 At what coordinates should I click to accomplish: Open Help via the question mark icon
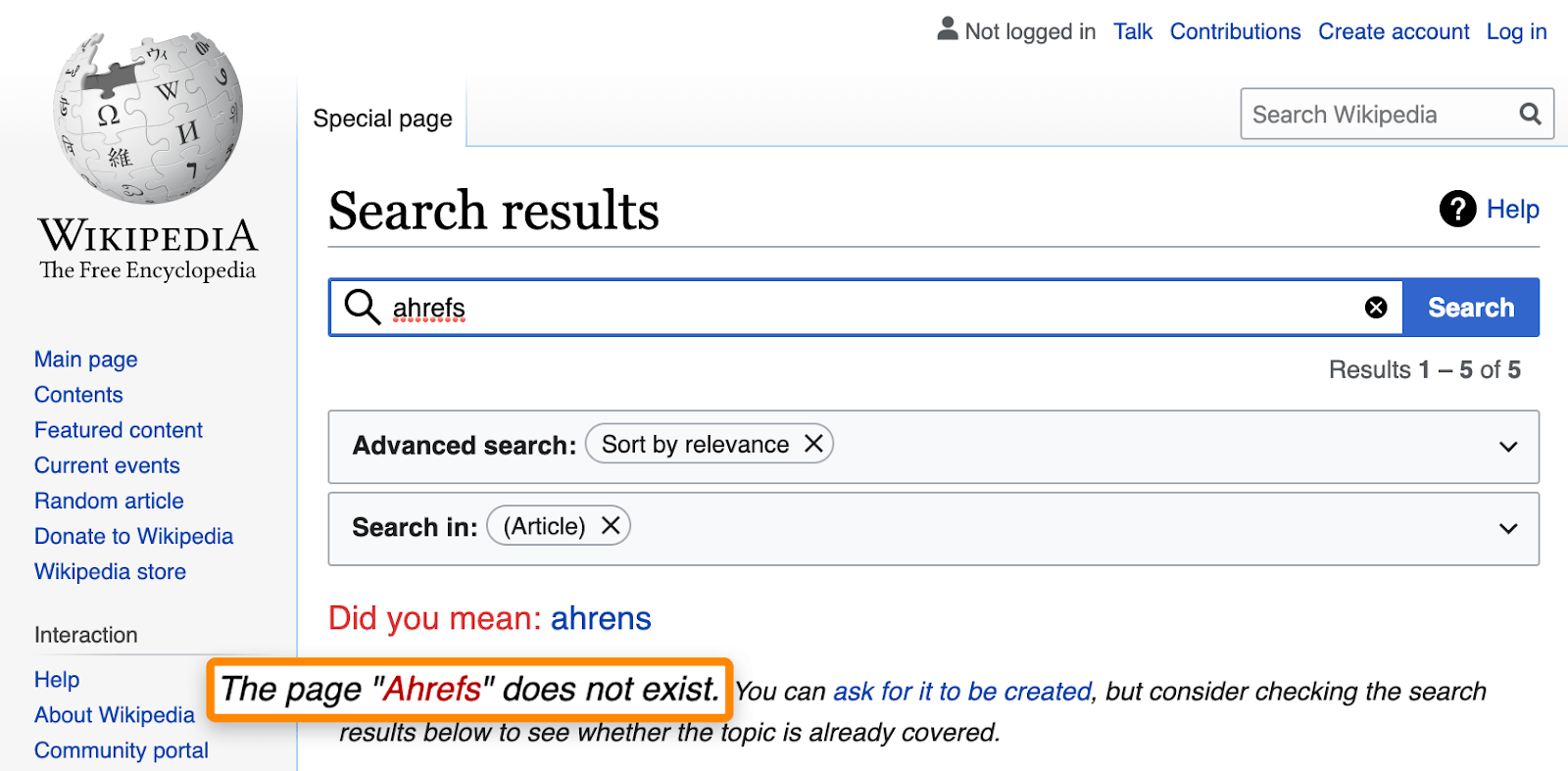pyautogui.click(x=1457, y=209)
